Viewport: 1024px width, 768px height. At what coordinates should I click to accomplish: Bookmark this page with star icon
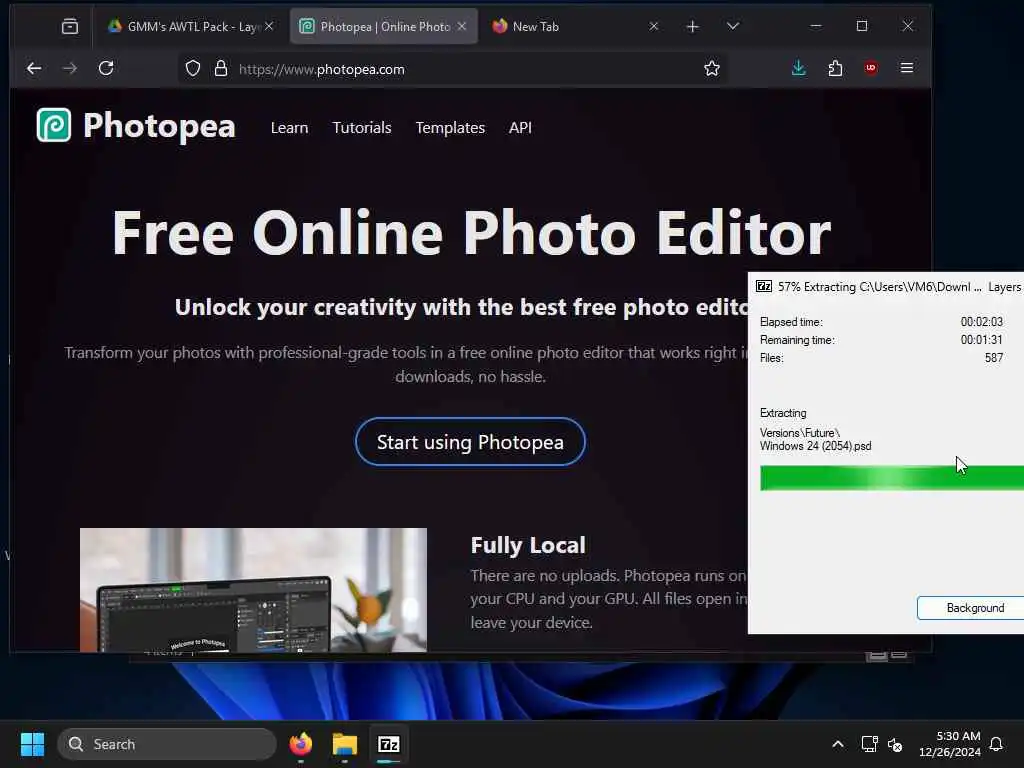712,69
